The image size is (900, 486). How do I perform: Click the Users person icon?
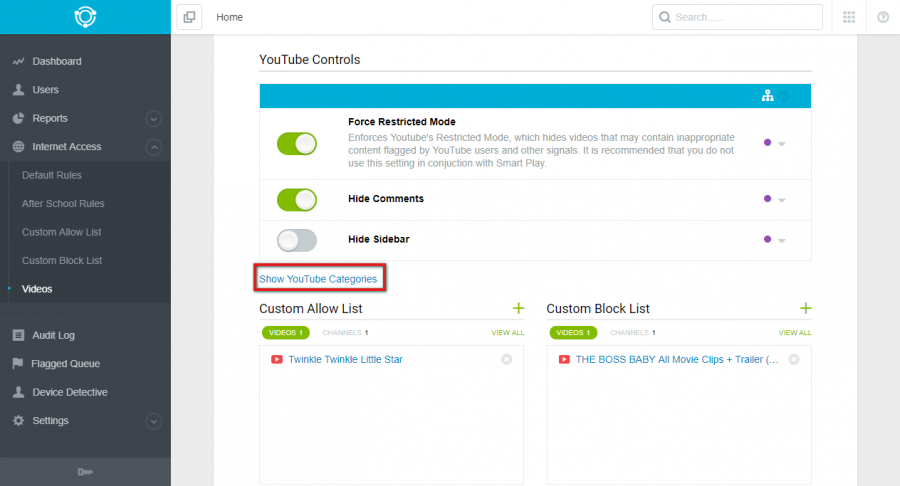point(18,90)
